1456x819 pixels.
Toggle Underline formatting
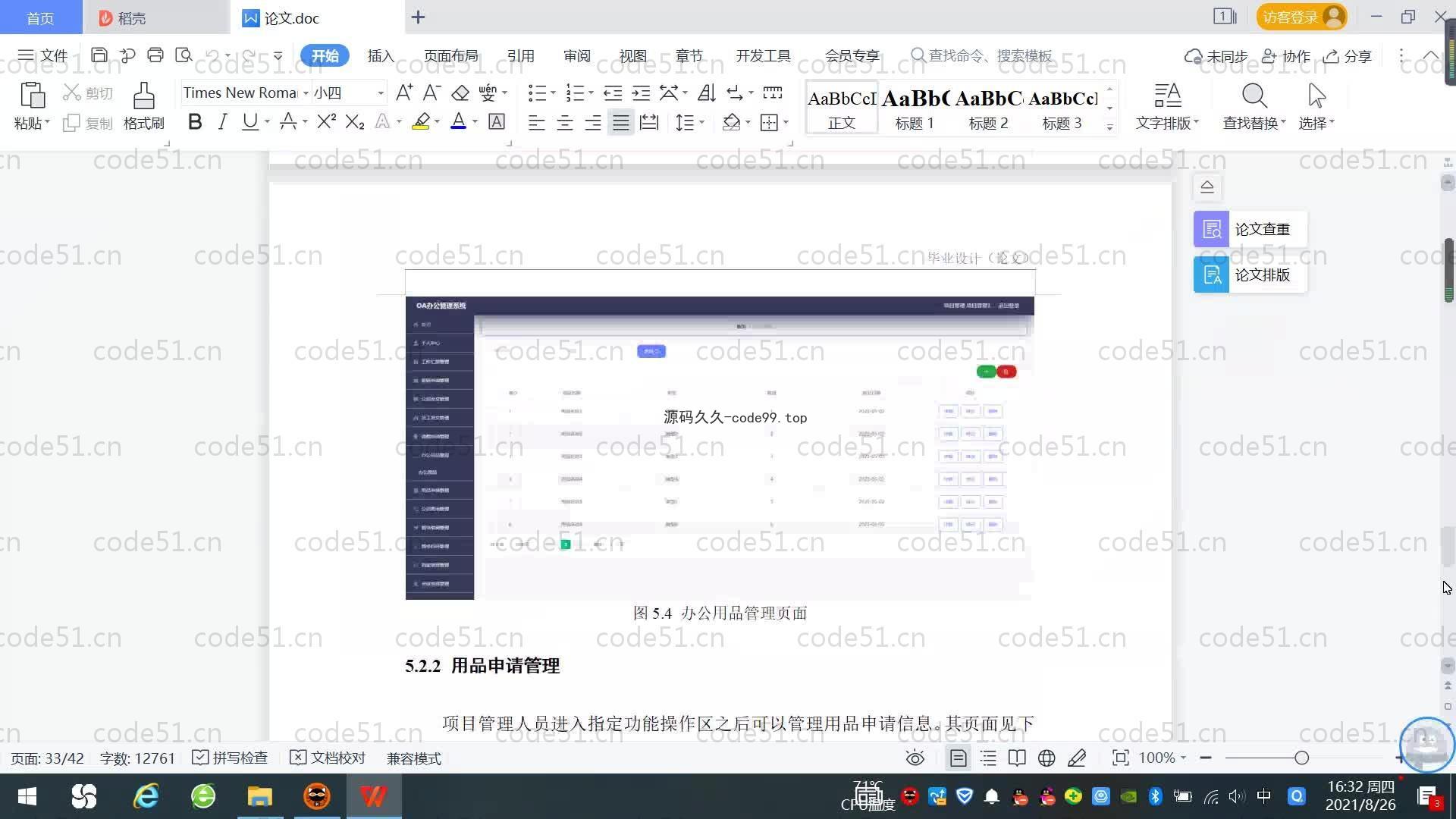point(249,121)
